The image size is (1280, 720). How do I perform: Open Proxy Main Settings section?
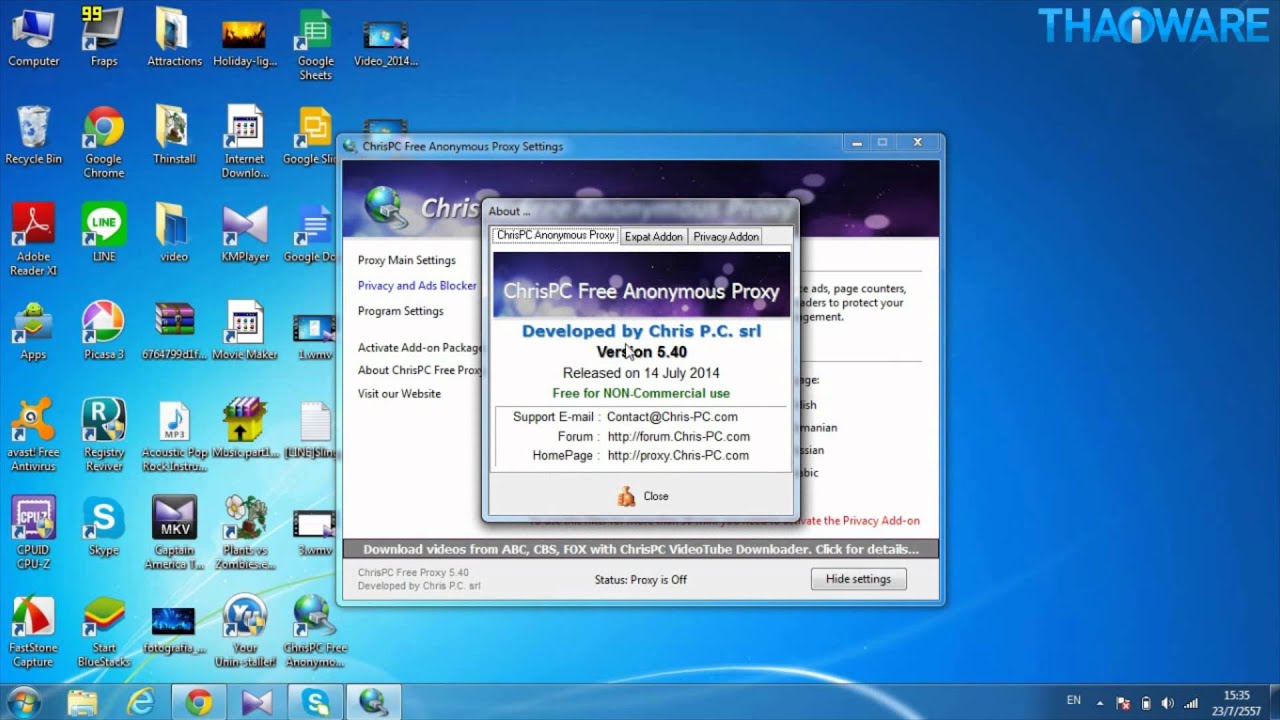coord(407,260)
